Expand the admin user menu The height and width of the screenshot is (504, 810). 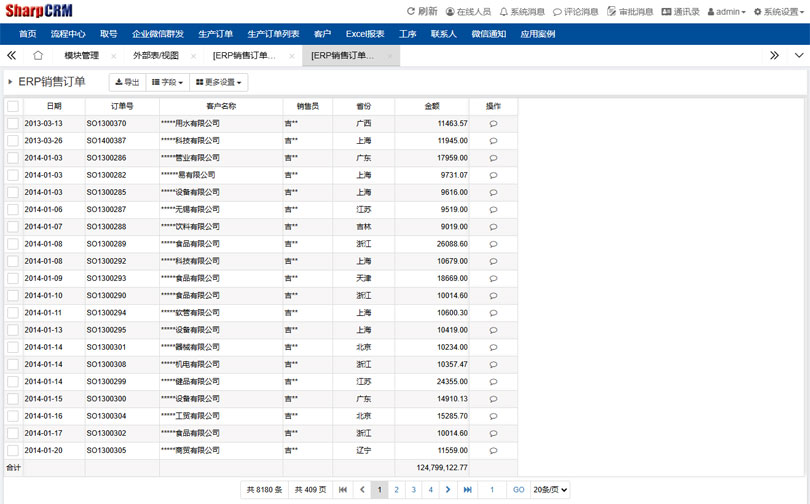[x=726, y=11]
